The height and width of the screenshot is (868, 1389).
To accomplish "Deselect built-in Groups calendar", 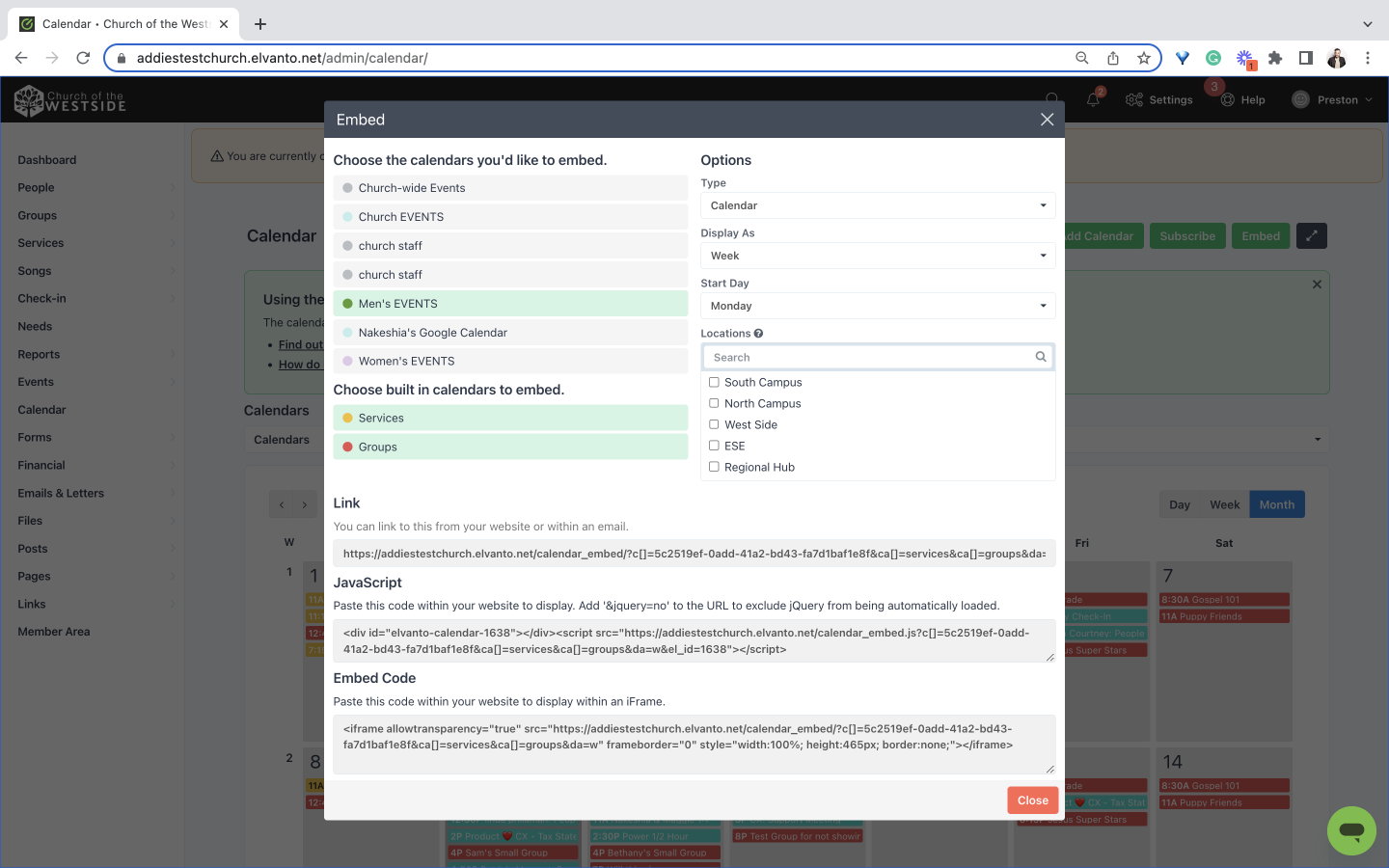I will click(510, 447).
